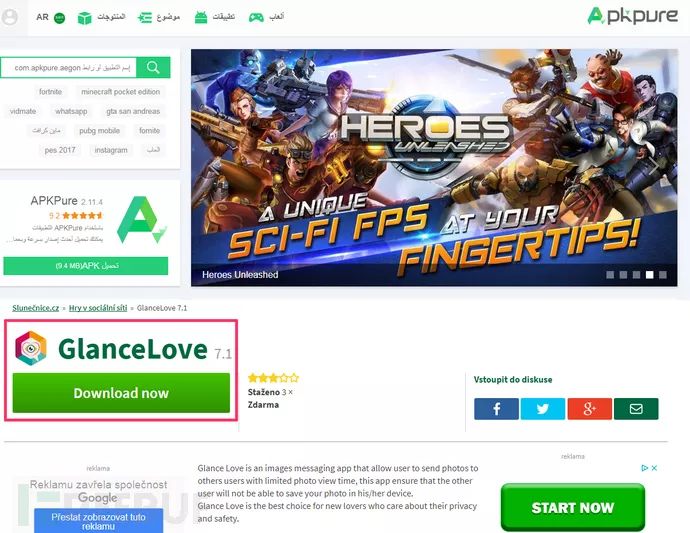Send page by email envelope icon
The width and height of the screenshot is (690, 533).
tap(636, 409)
